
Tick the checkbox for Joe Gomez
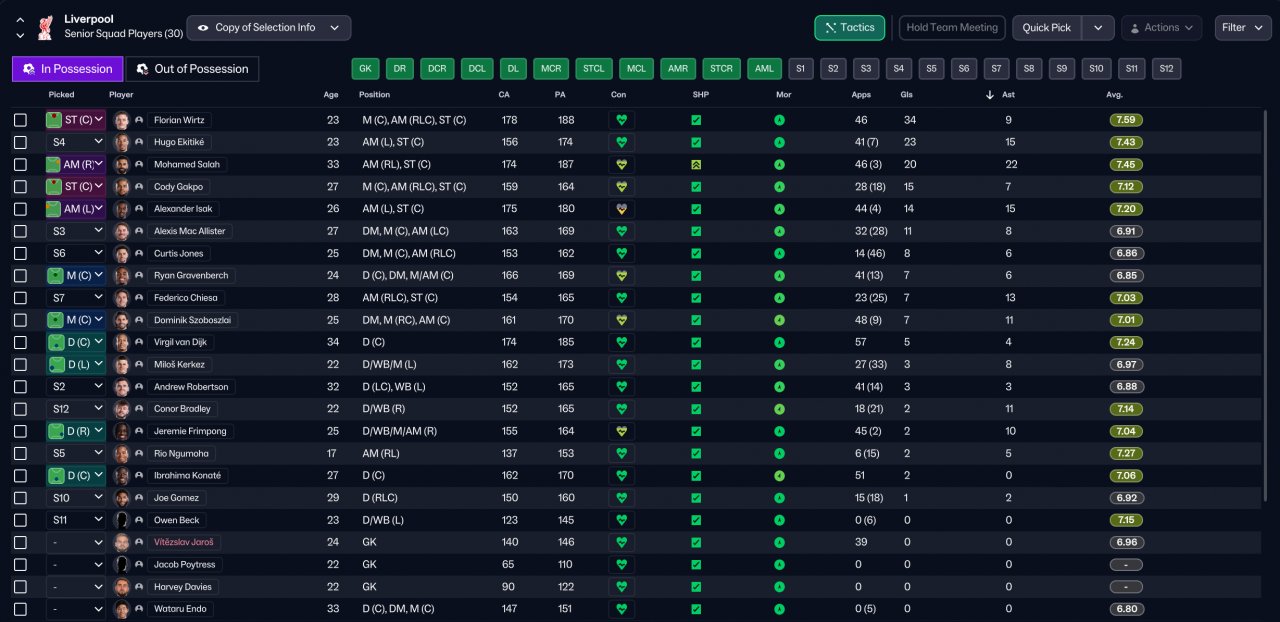pos(20,498)
